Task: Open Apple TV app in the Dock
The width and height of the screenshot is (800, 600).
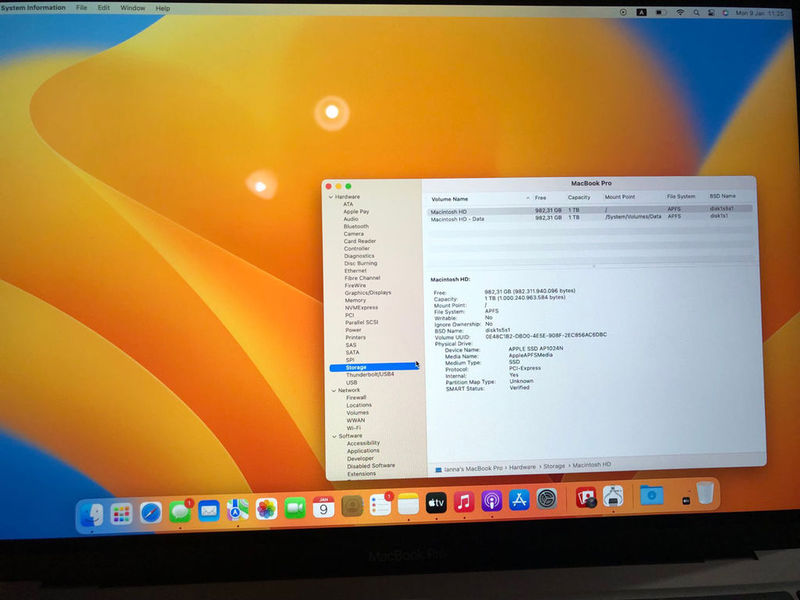Action: tap(436, 503)
